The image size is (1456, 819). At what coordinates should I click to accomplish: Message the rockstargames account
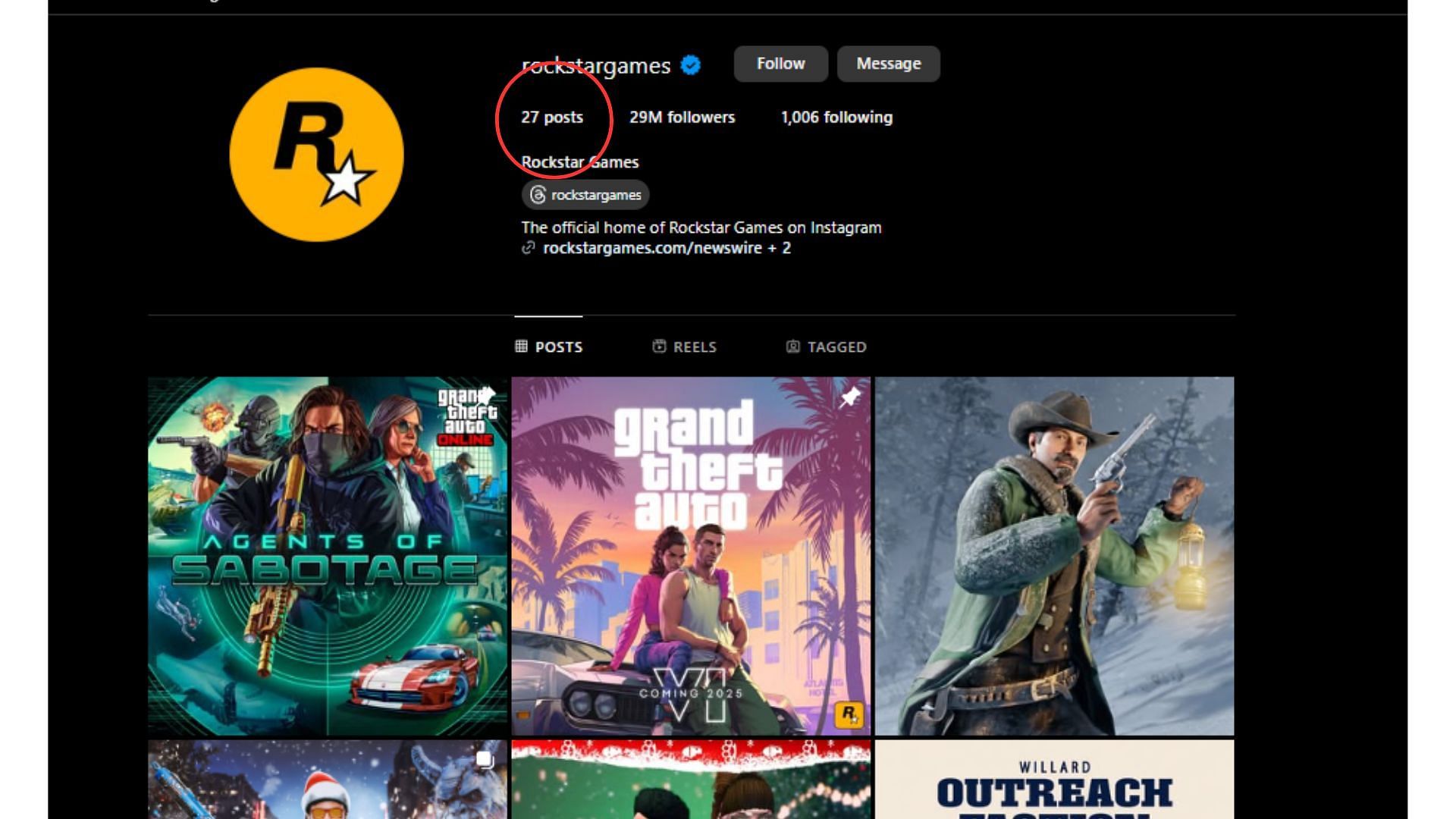pos(889,64)
